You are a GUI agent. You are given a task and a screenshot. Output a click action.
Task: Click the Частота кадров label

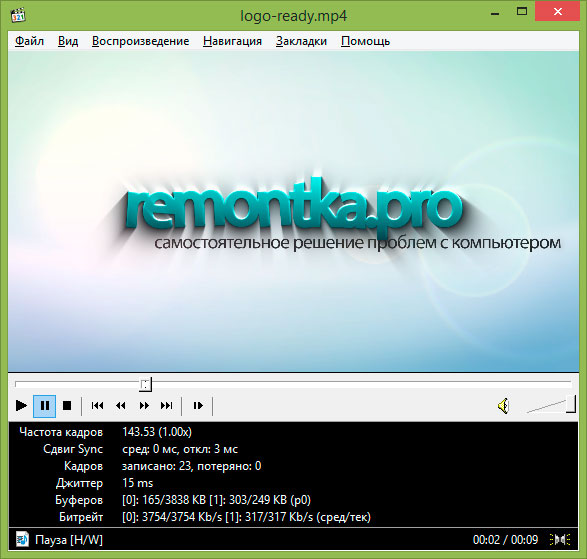tap(61, 432)
